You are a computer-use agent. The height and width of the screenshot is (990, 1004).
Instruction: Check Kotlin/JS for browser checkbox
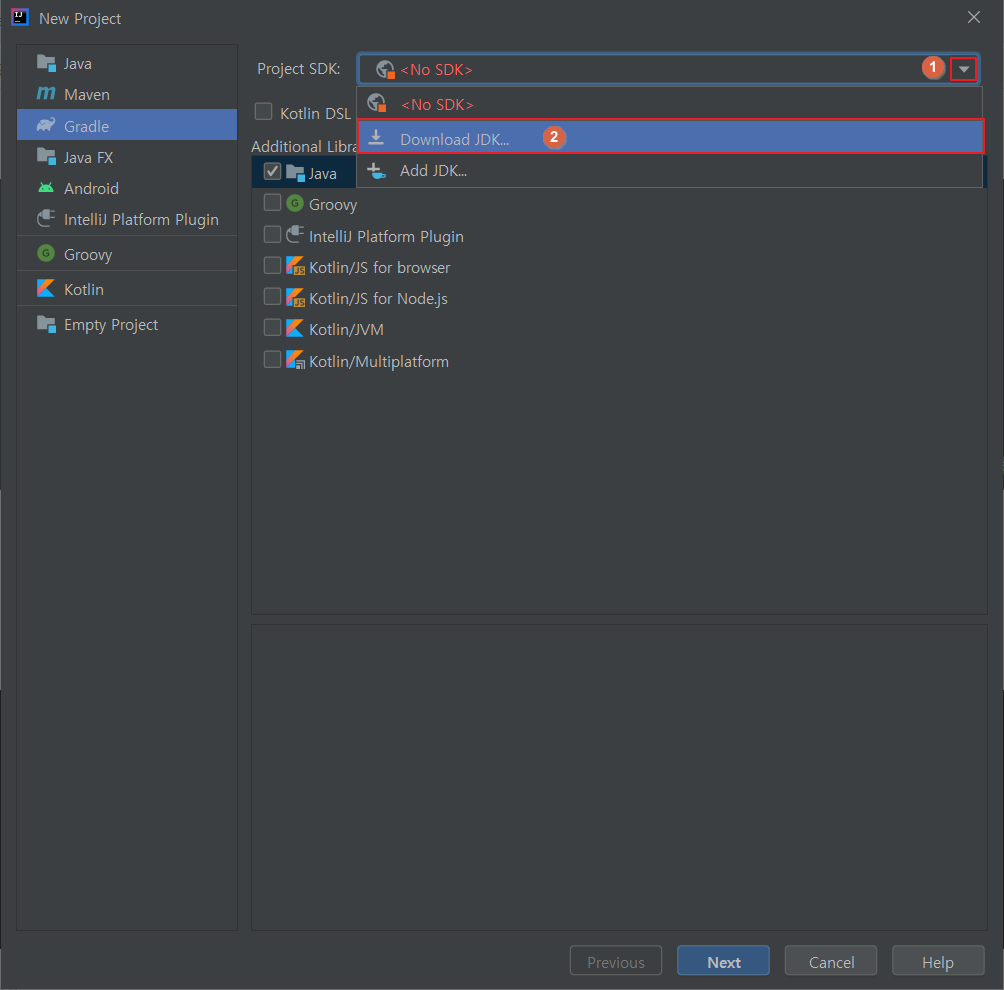pyautogui.click(x=273, y=265)
